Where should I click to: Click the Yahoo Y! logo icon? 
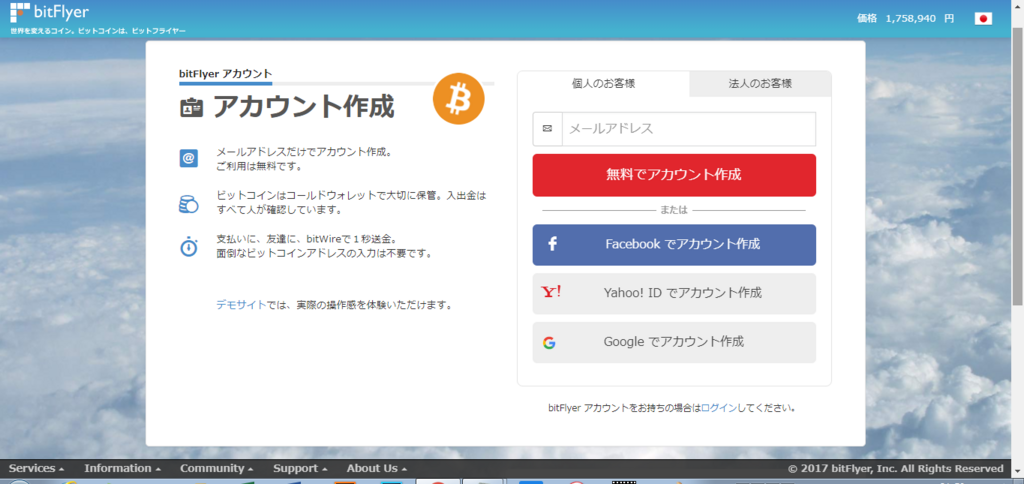tap(551, 292)
